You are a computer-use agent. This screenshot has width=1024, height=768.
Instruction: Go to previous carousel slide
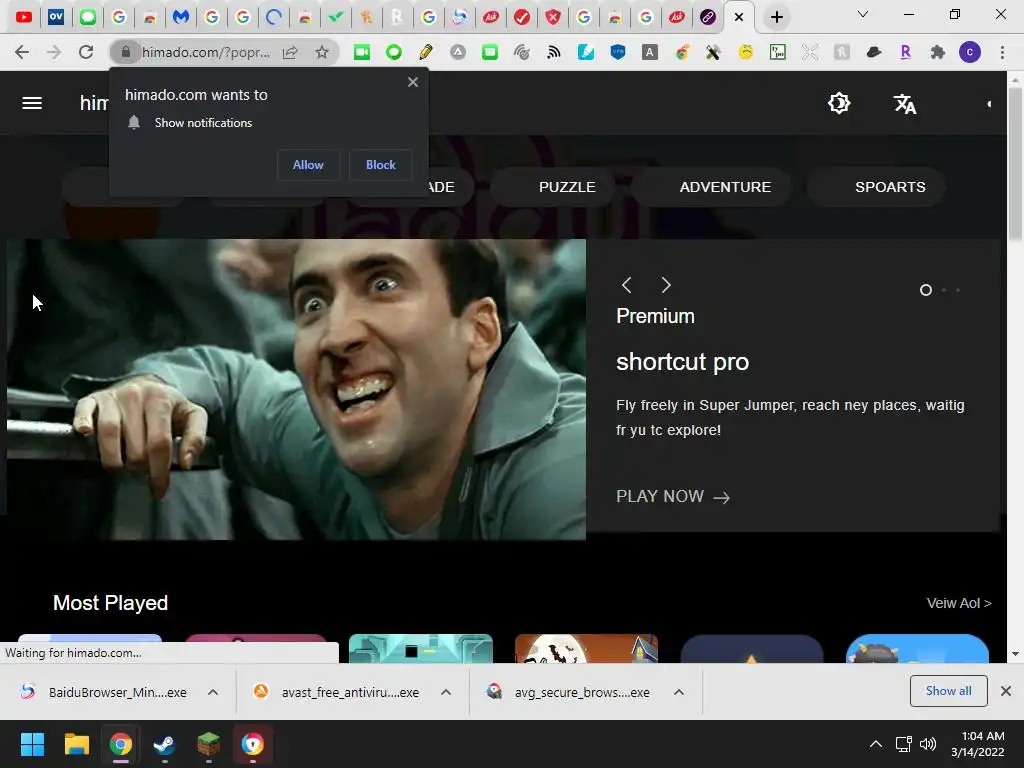[627, 285]
